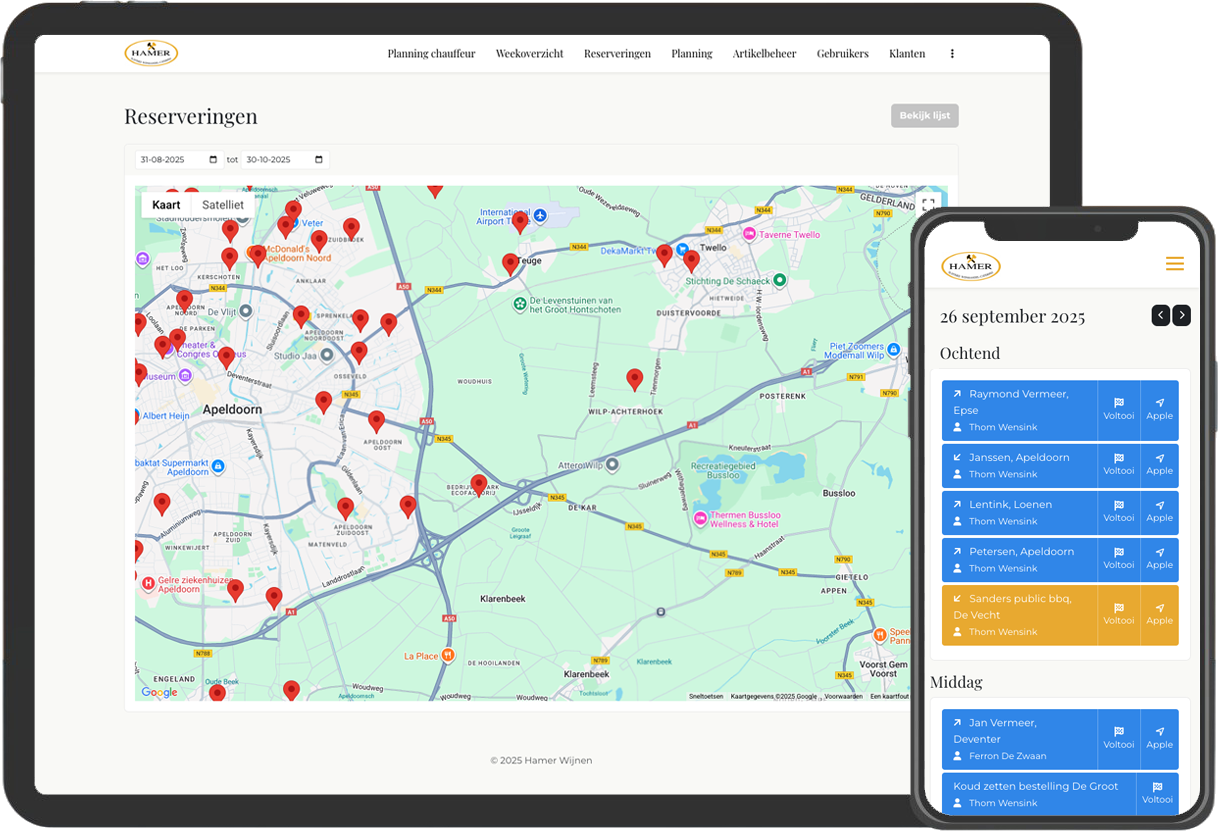Open start date picker calendar icon

pos(213,160)
